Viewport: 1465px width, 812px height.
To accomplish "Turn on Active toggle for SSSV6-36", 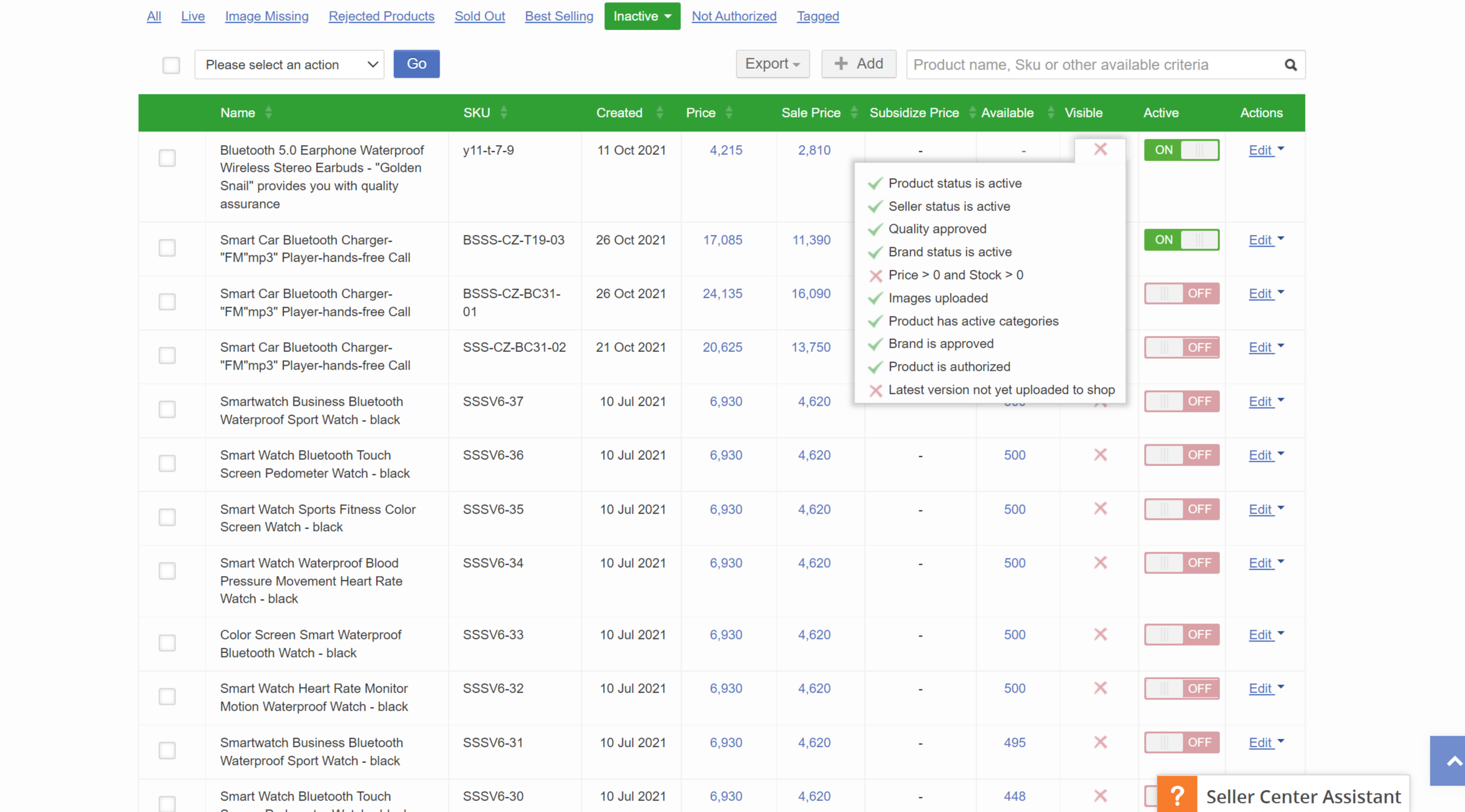I will tap(1181, 455).
